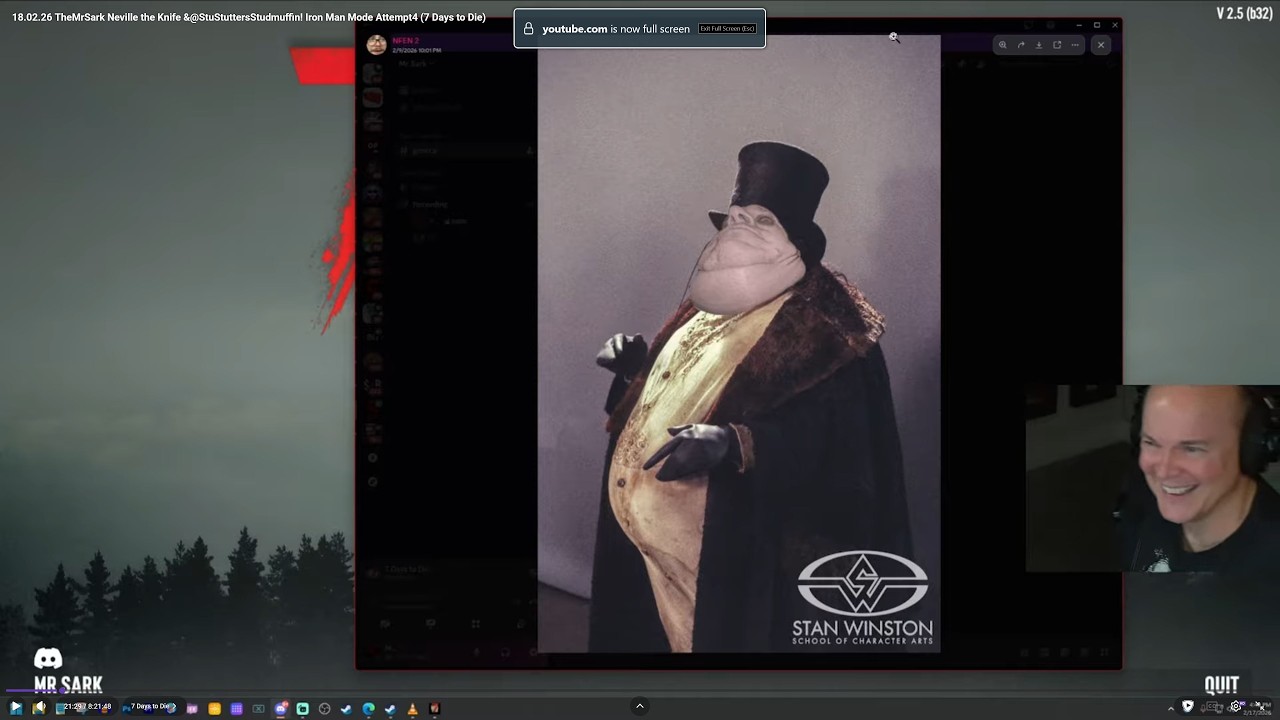1280x720 pixels.
Task: Click the Exit Full Screen (Esc) button
Action: 727,28
